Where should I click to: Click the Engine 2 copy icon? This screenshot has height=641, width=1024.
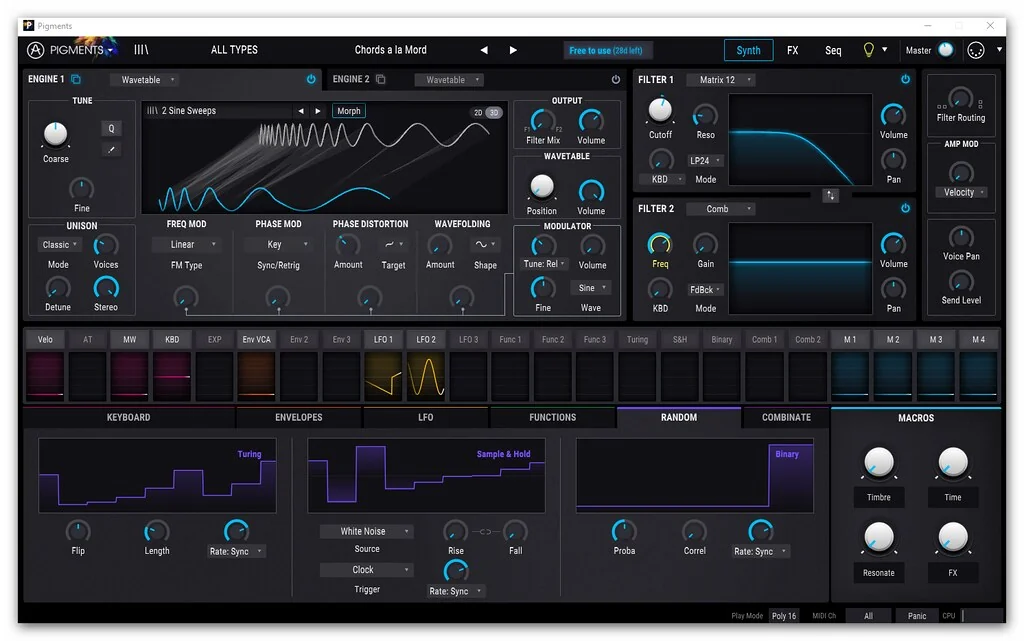point(381,79)
